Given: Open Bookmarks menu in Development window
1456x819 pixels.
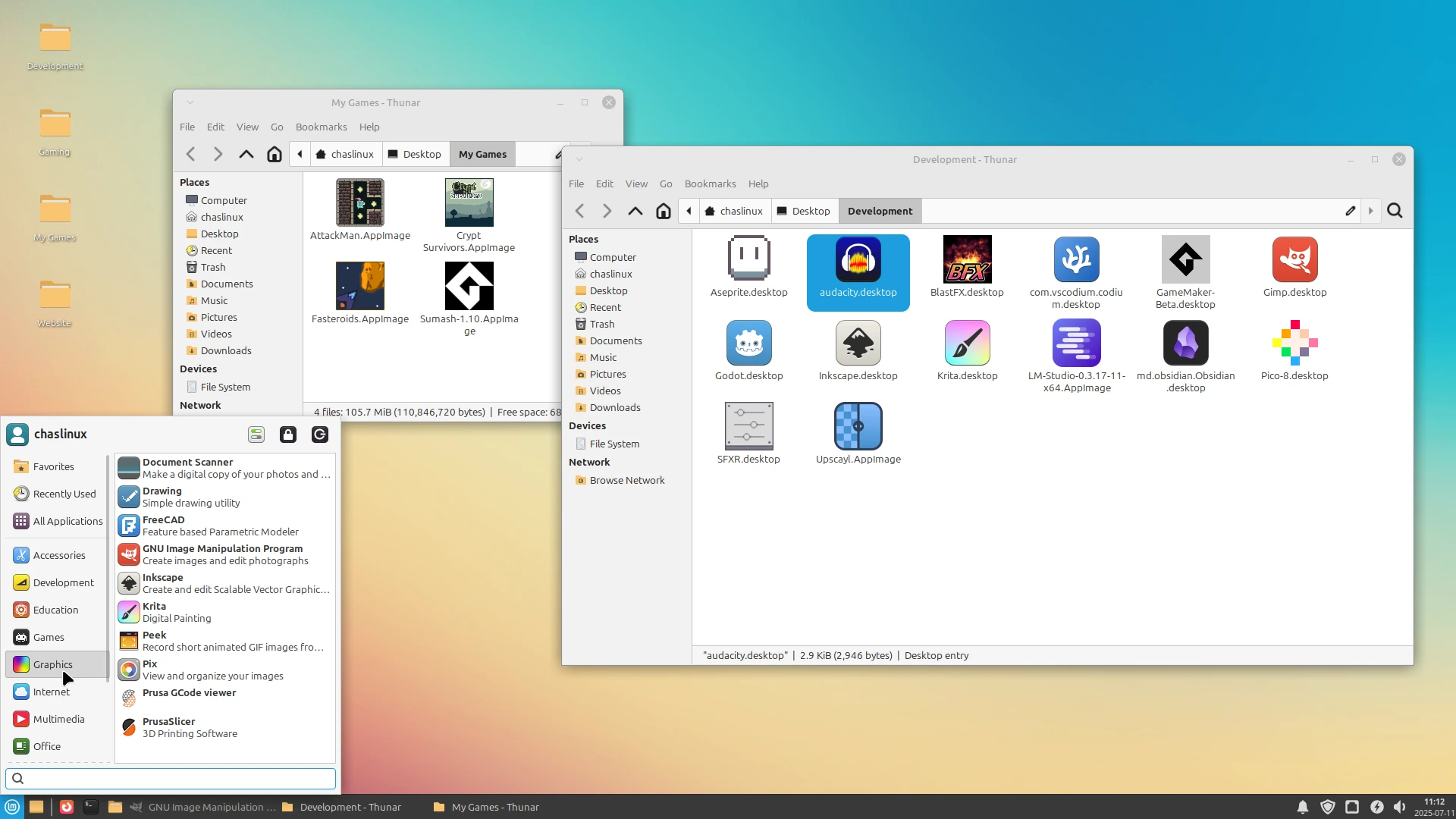Looking at the screenshot, I should (710, 184).
